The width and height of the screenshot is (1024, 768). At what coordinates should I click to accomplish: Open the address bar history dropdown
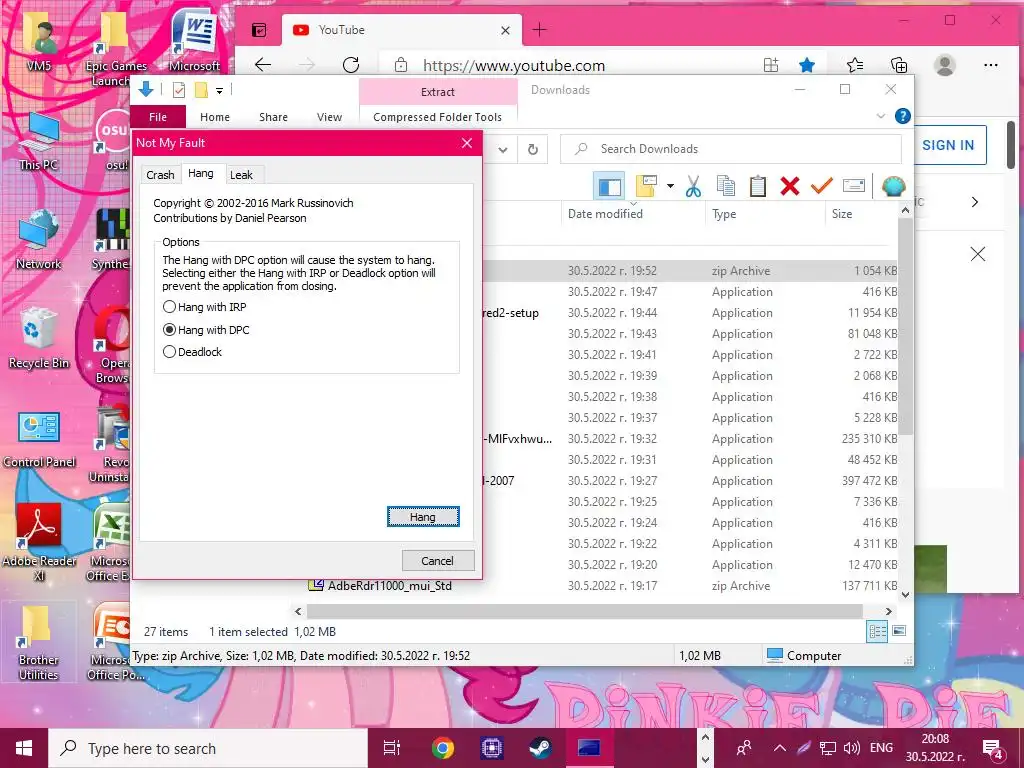(x=503, y=150)
